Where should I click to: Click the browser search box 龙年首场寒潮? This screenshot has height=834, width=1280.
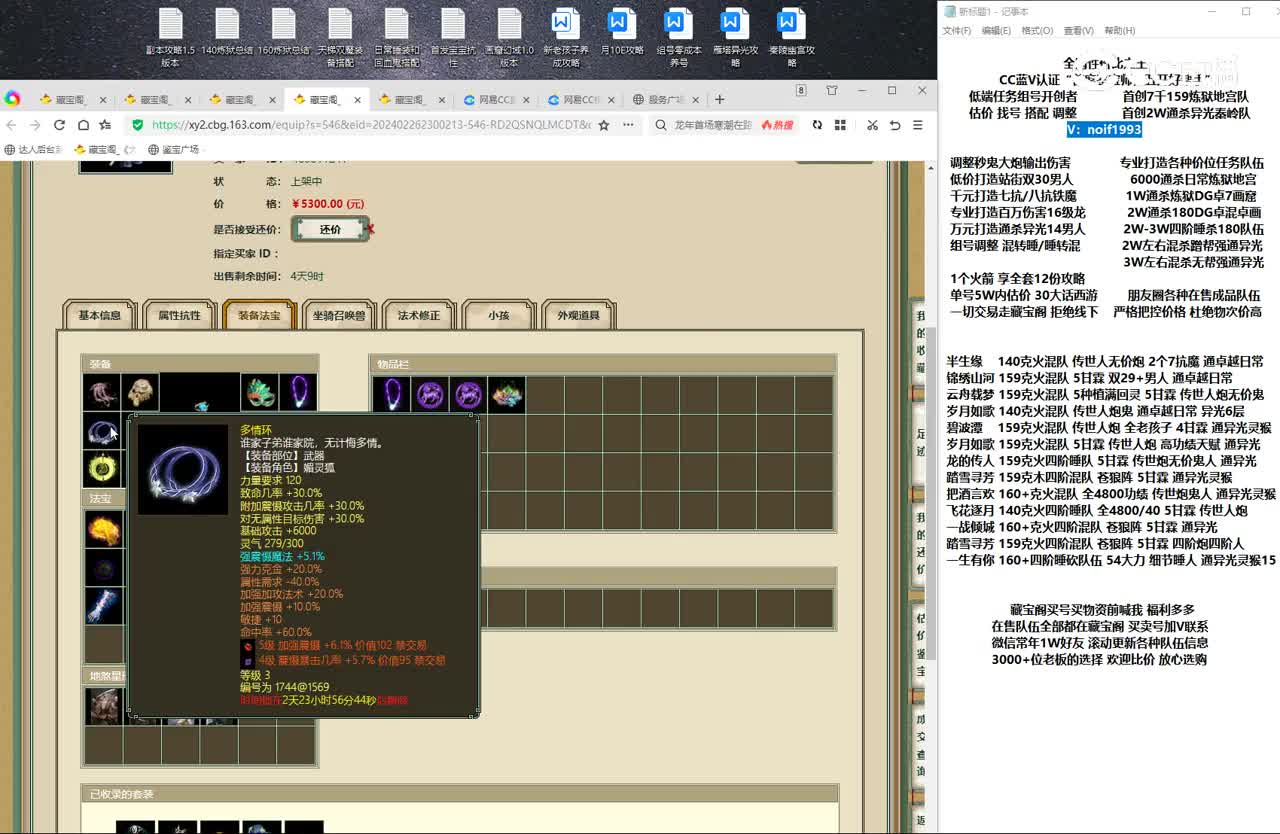tap(714, 125)
